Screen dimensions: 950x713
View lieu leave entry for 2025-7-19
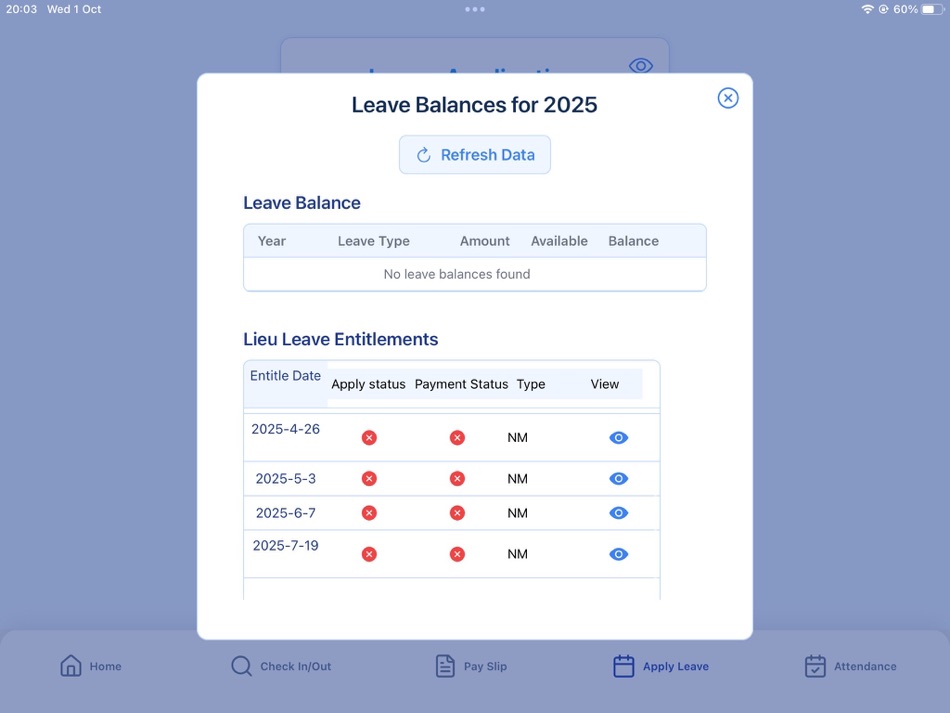pos(618,554)
